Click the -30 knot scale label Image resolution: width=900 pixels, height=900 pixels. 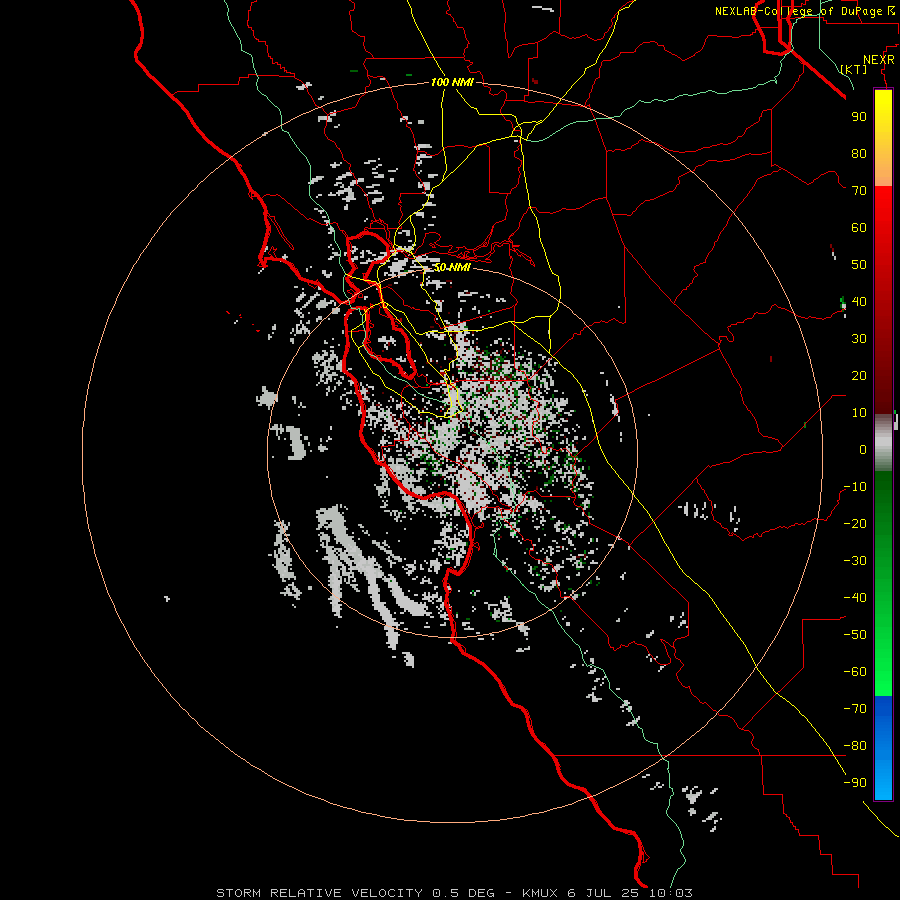tap(855, 561)
